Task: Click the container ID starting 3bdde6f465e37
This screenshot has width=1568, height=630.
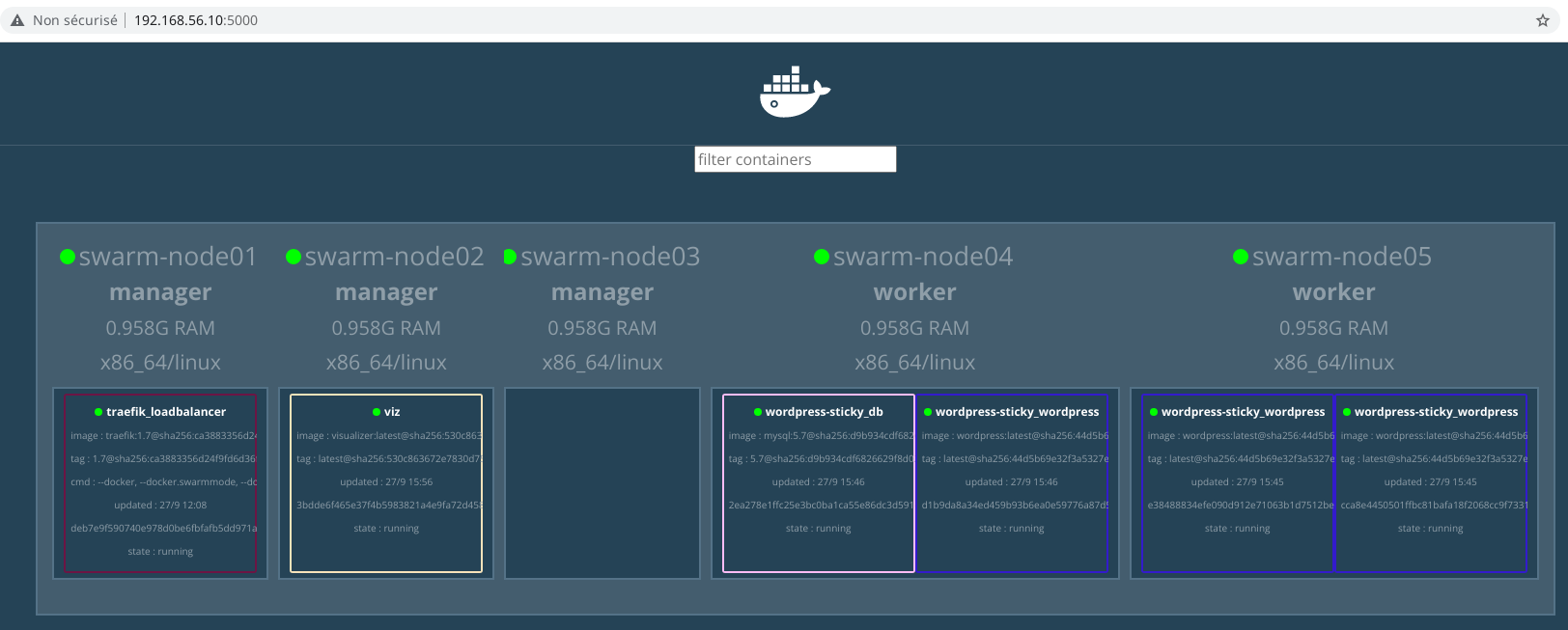Action: pos(389,506)
